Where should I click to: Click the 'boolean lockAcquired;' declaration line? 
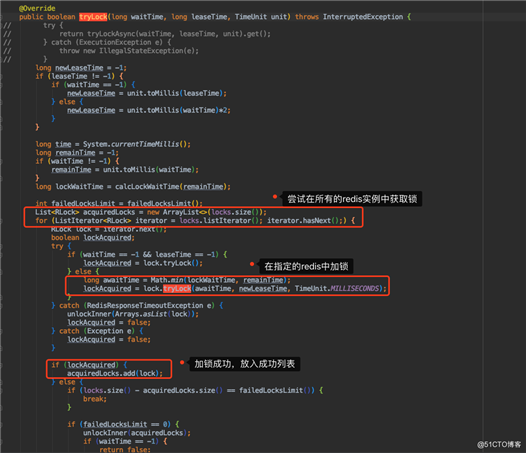click(93, 238)
